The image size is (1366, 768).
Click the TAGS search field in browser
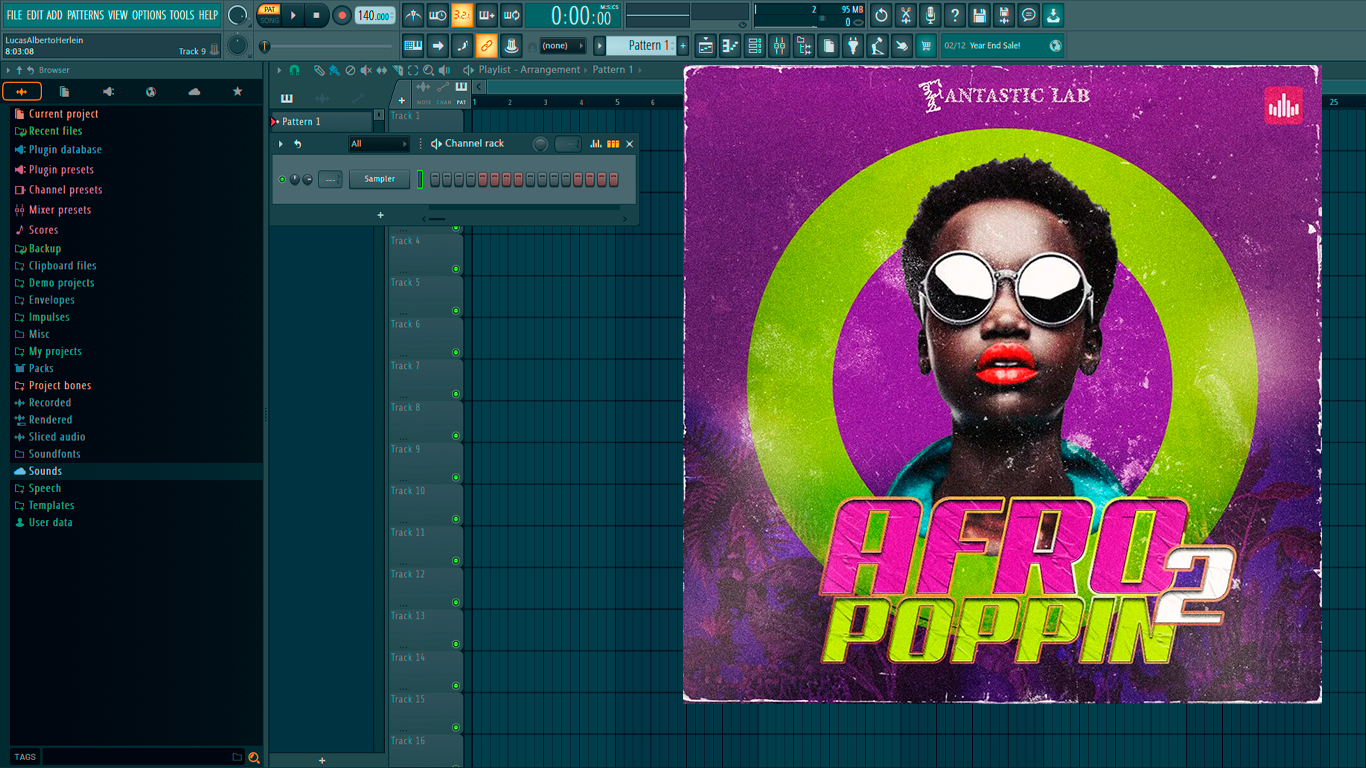click(x=142, y=757)
